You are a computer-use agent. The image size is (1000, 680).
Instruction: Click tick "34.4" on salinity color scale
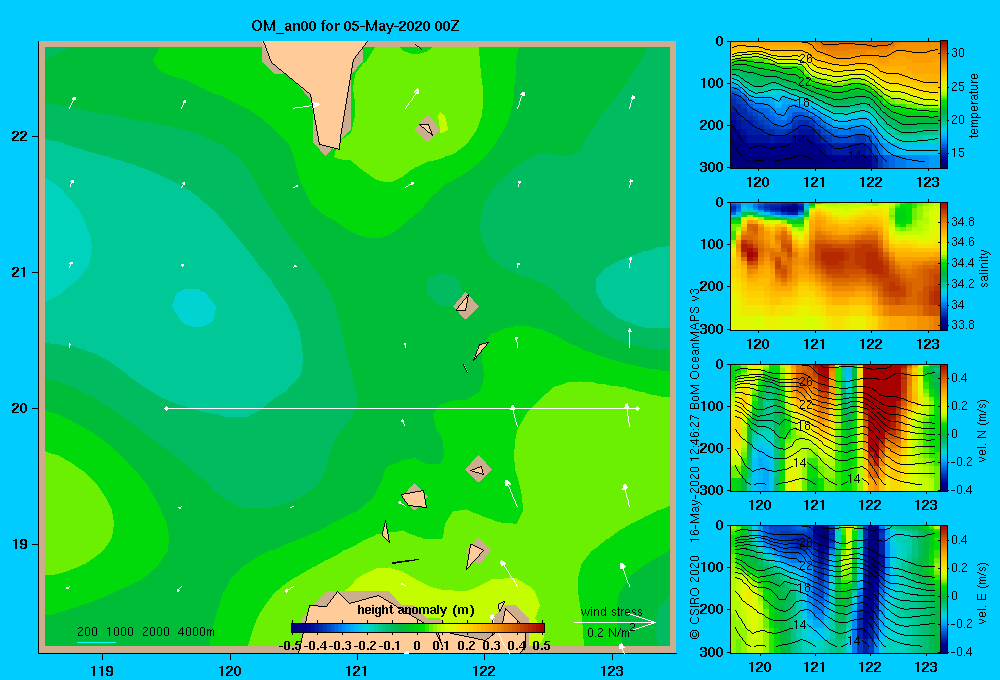tap(962, 262)
